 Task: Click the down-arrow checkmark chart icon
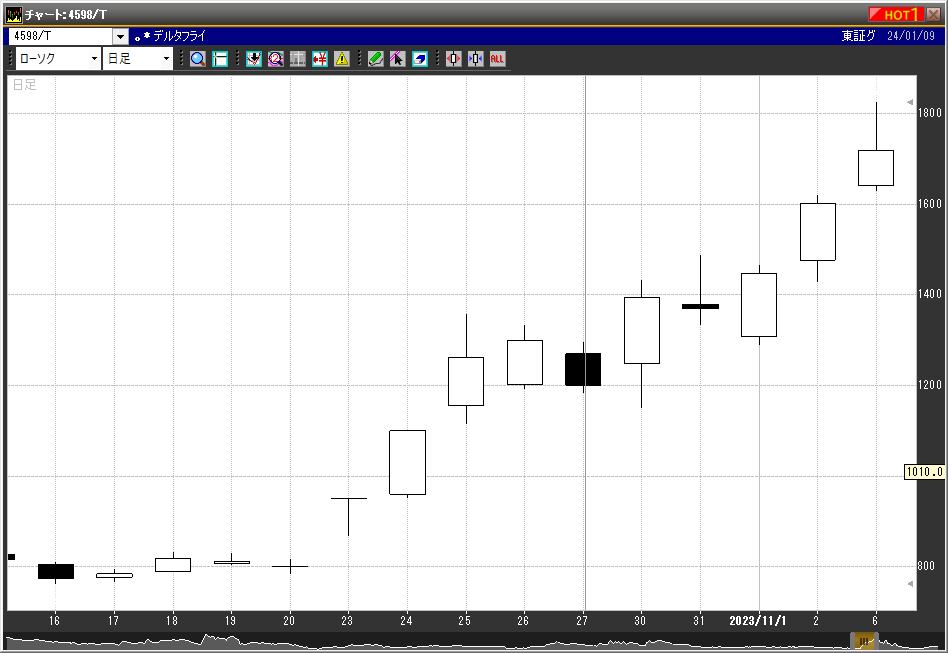point(254,59)
